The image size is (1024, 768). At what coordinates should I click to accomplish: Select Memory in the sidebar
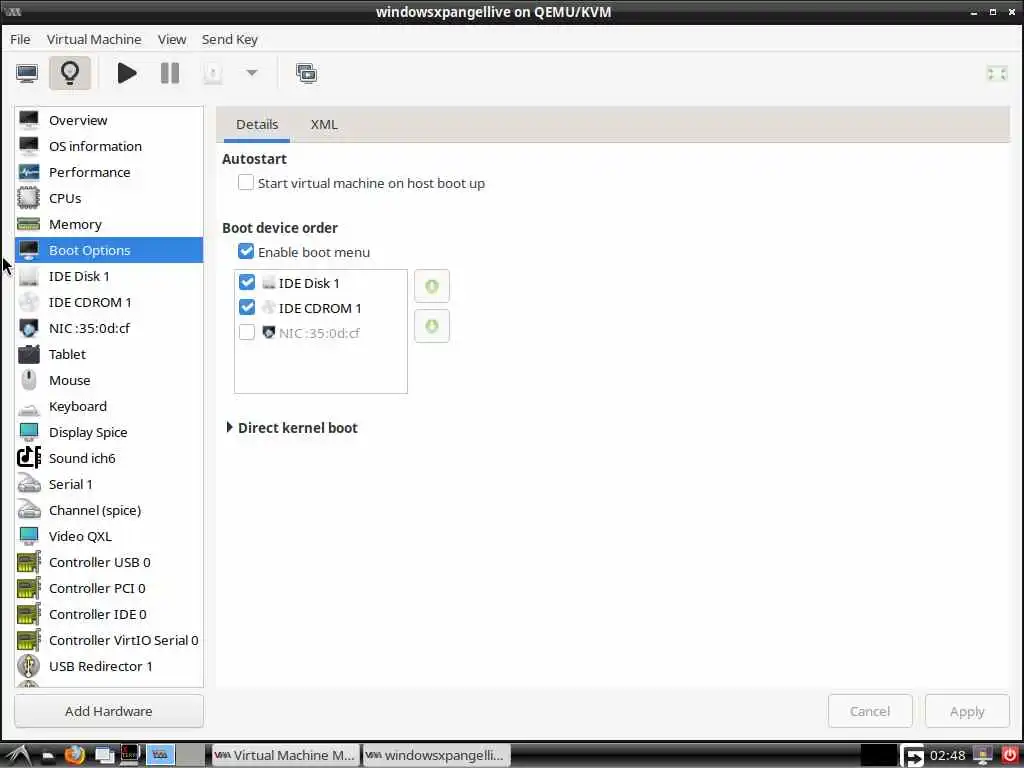click(x=109, y=224)
